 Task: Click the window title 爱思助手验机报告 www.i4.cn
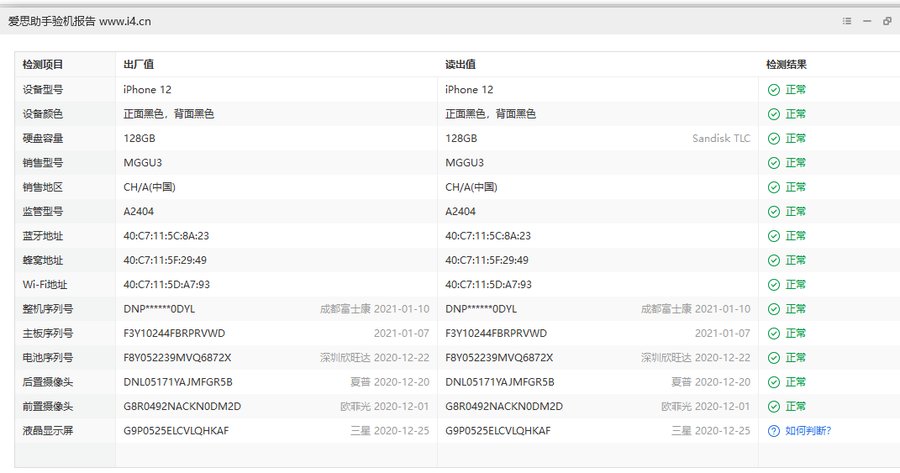[x=80, y=21]
